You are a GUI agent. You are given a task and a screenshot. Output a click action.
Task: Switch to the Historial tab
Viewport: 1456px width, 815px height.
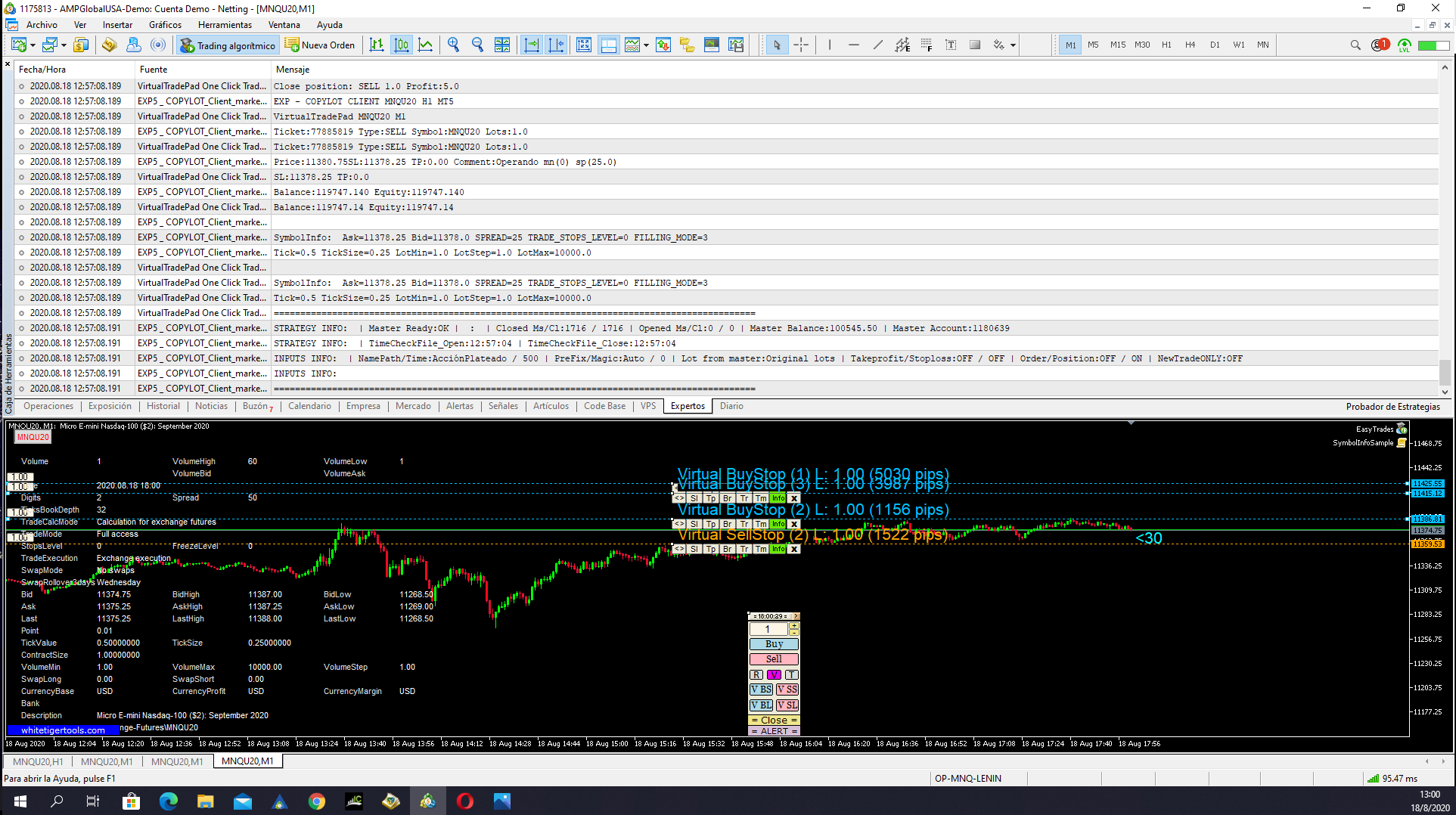pos(163,406)
